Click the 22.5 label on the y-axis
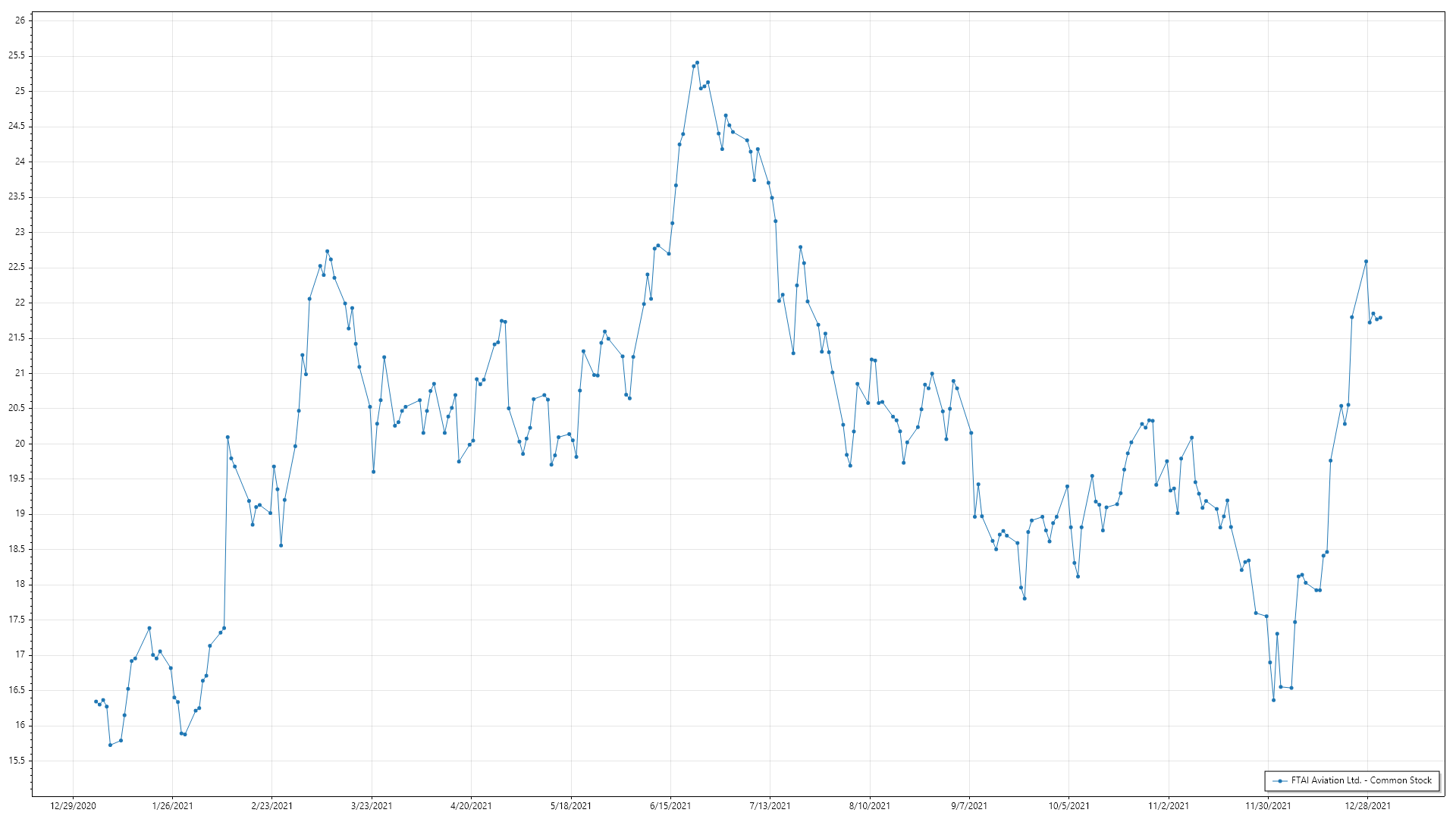The image size is (1456, 819). pyautogui.click(x=17, y=267)
